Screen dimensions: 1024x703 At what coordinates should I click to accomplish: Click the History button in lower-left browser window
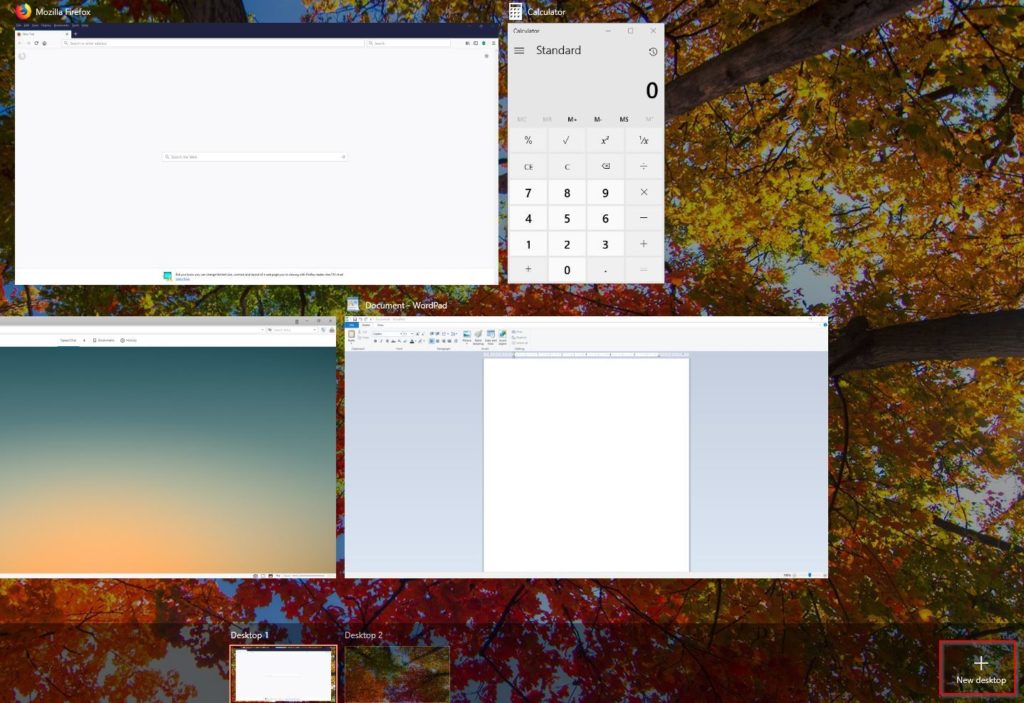pos(129,340)
